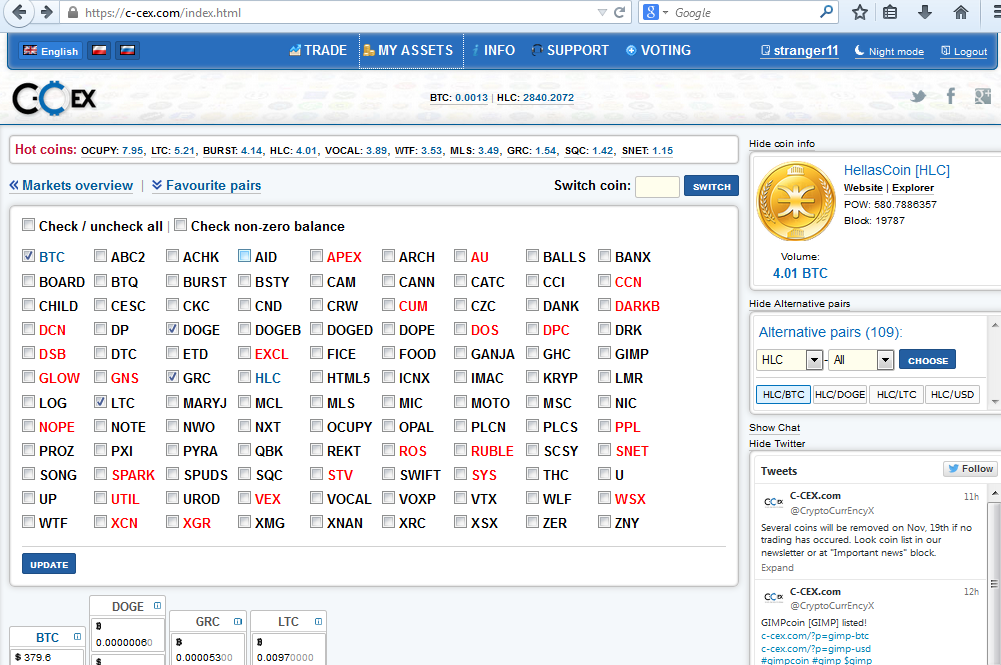Click the Google search engine icon
This screenshot has width=1001, height=665.
651,12
